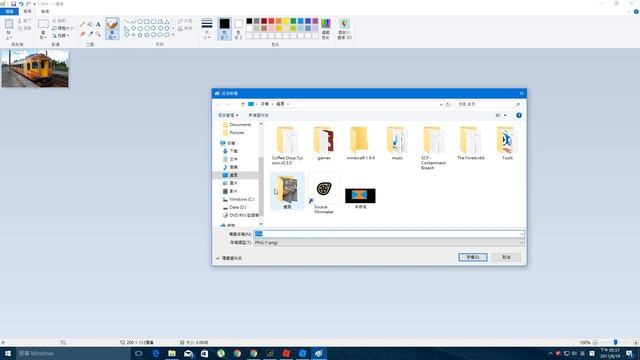Screen dimensions: 640x360
Task: Select The Forest x64 folder
Action: pyautogui.click(x=471, y=144)
